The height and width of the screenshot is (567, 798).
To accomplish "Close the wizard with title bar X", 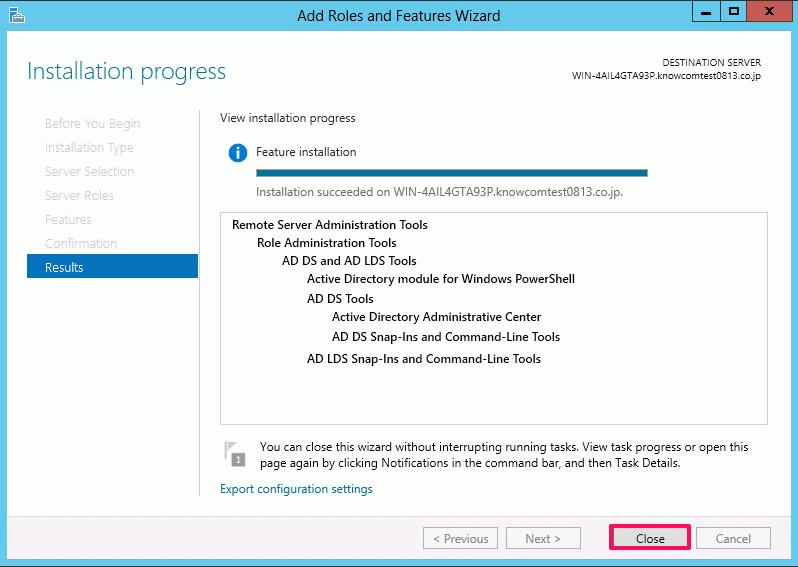I will [x=770, y=12].
